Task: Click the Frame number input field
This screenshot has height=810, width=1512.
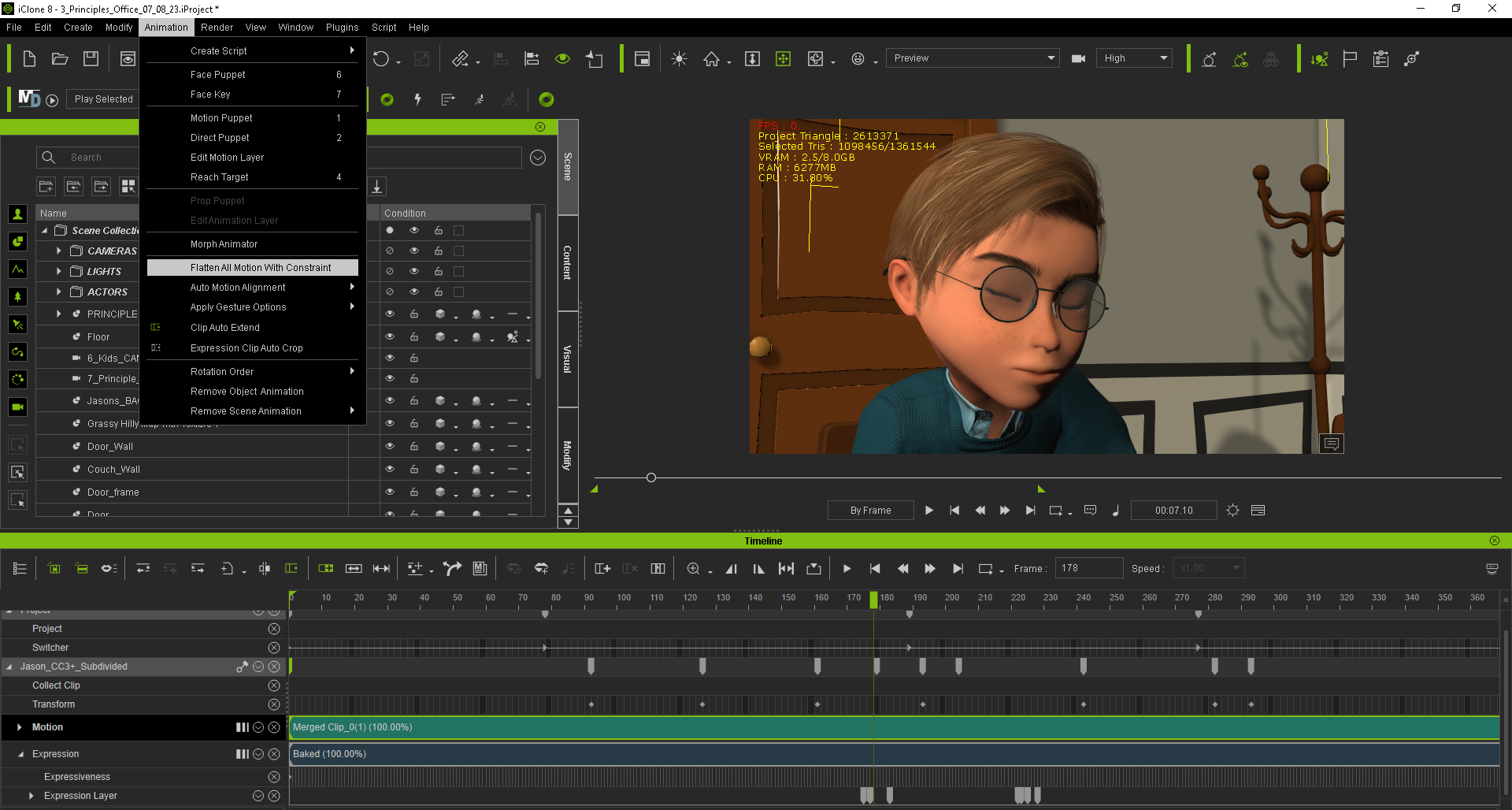Action: [x=1089, y=568]
